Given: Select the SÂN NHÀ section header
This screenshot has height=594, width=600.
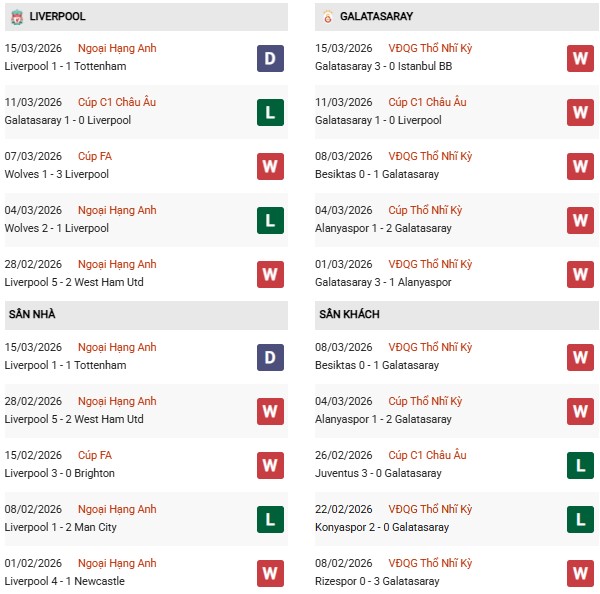Looking at the screenshot, I should pos(33,314).
